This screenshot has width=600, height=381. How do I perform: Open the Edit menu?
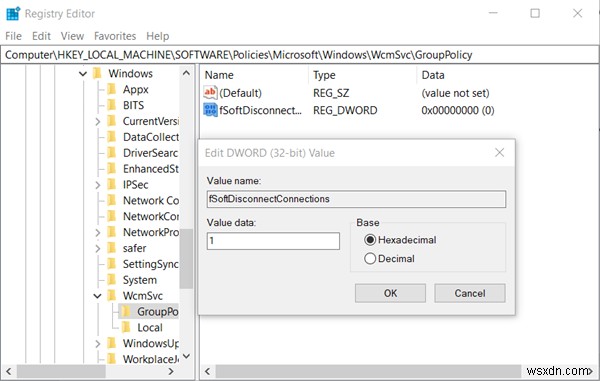[x=41, y=36]
